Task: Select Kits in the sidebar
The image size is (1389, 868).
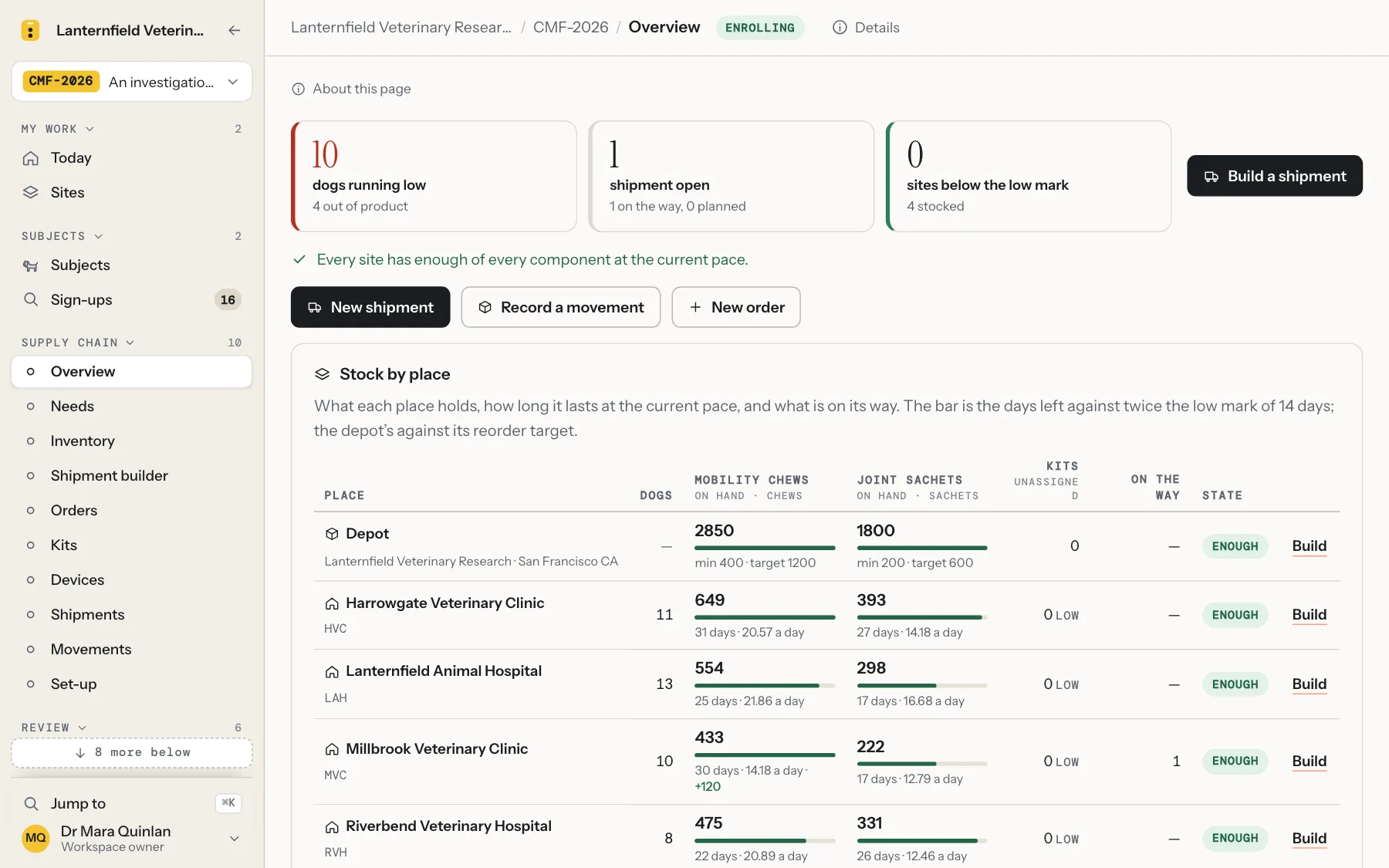Action: pos(132,545)
